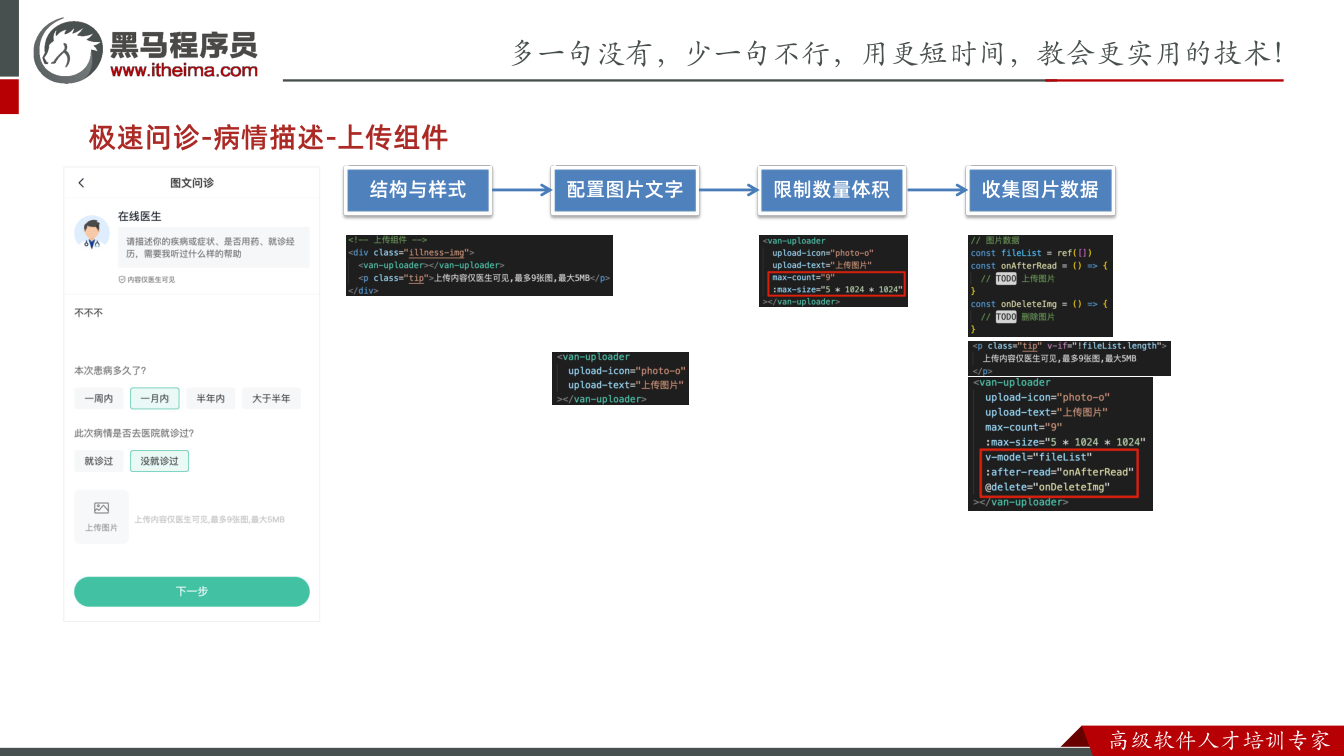This screenshot has width=1344, height=756.
Task: Click the online doctor avatar icon
Action: click(x=92, y=232)
